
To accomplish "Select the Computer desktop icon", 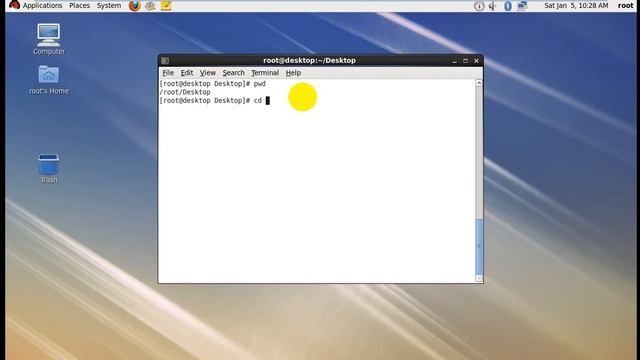I will pos(49,39).
